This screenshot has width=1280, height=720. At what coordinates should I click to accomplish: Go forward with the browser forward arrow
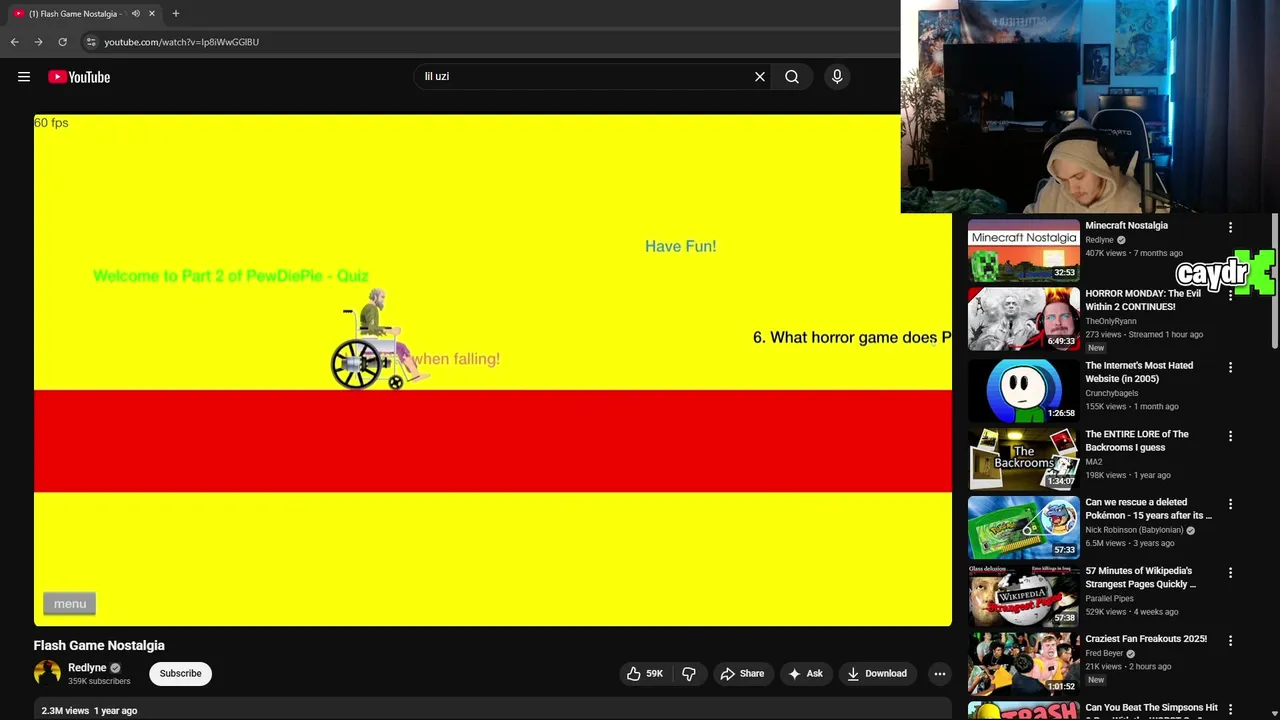click(38, 42)
